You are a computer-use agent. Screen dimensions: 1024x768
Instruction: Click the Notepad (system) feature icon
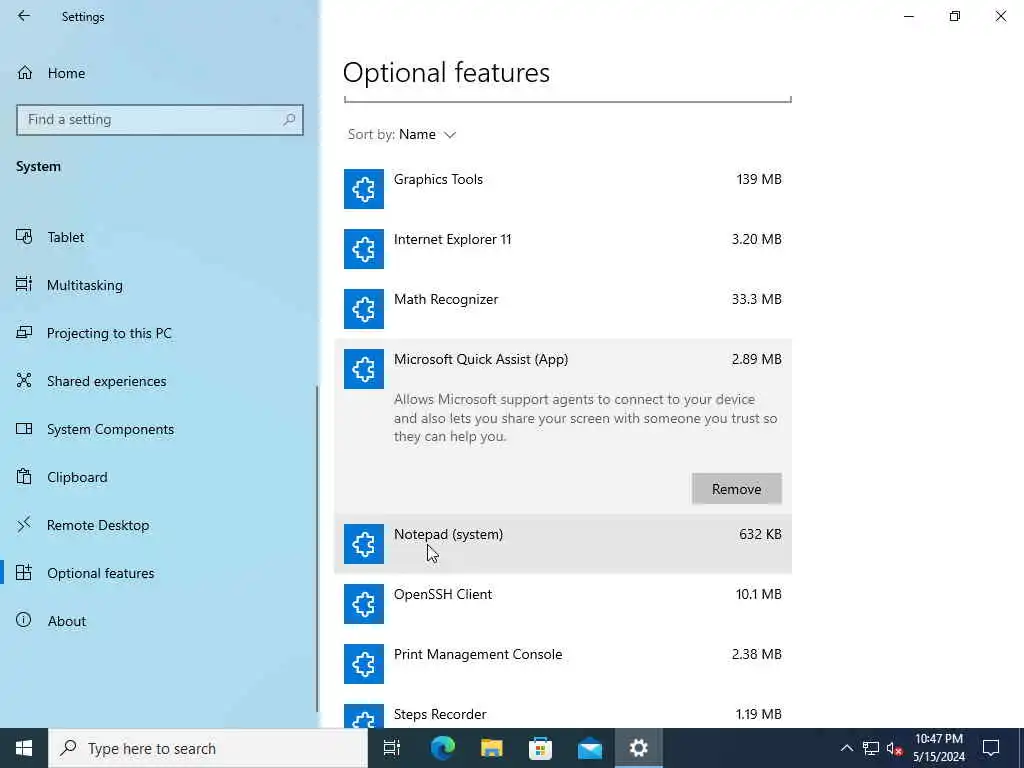point(364,544)
